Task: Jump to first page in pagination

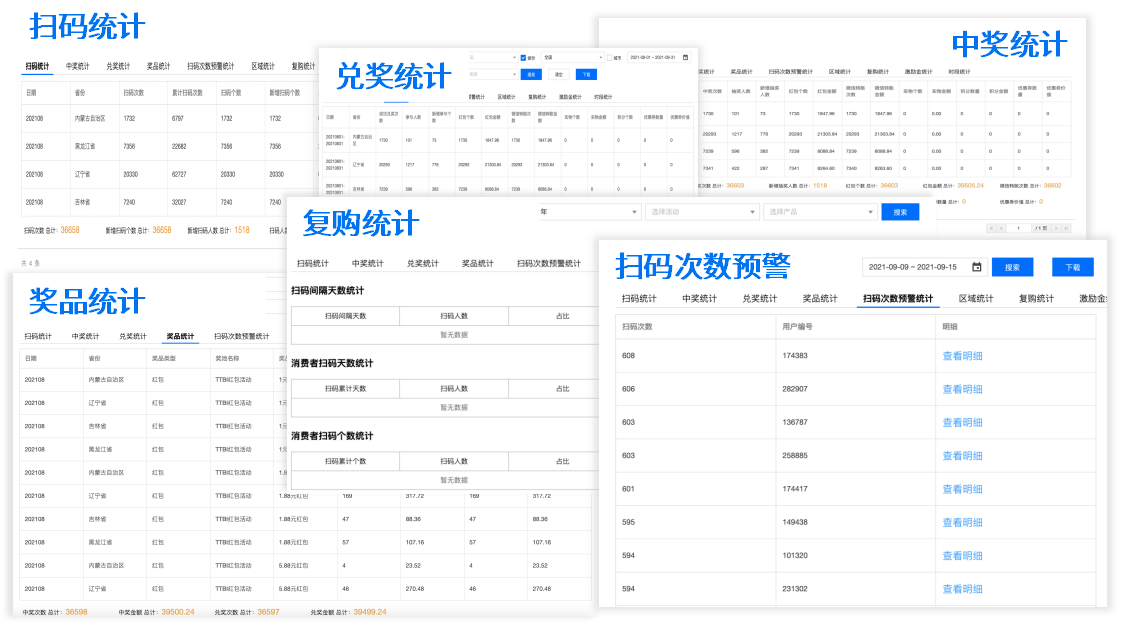Action: (x=991, y=228)
